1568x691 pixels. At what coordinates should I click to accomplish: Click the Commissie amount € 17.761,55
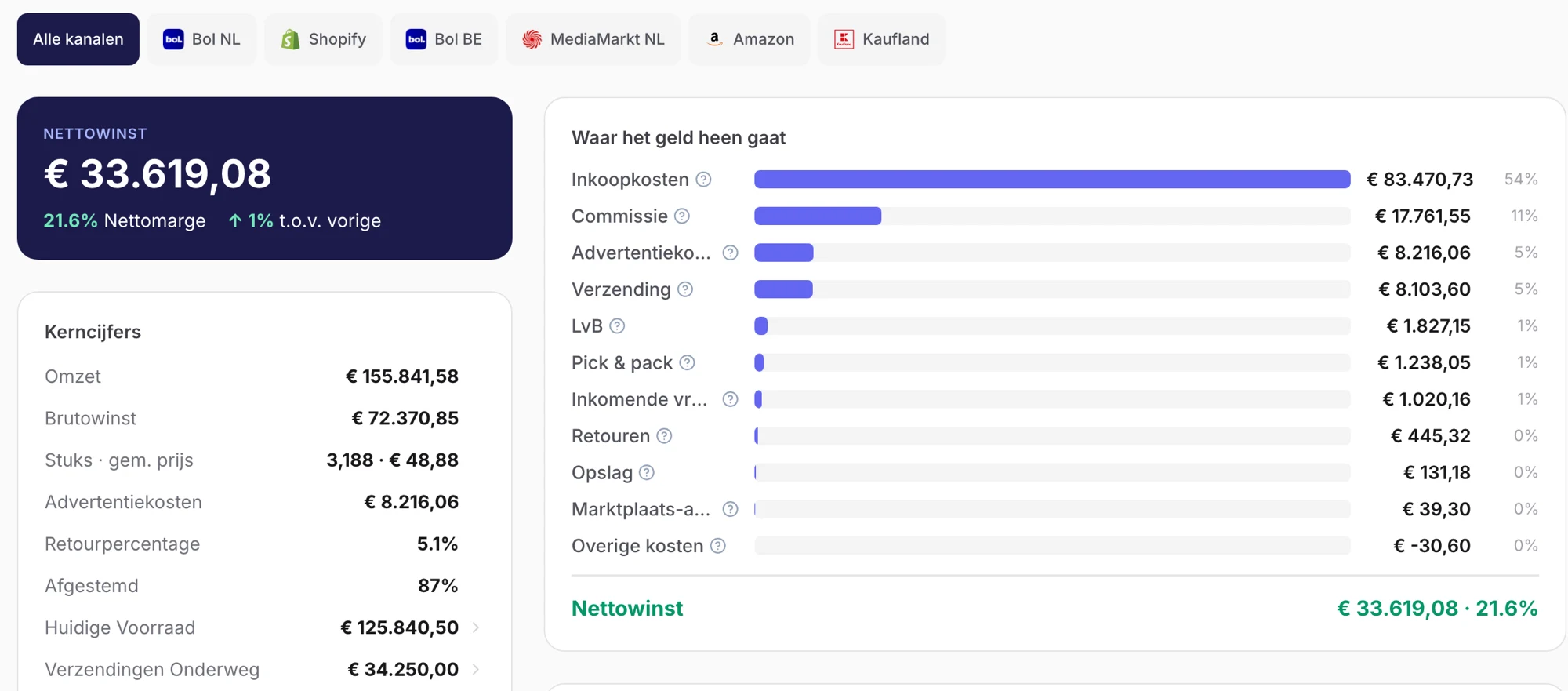(1423, 216)
